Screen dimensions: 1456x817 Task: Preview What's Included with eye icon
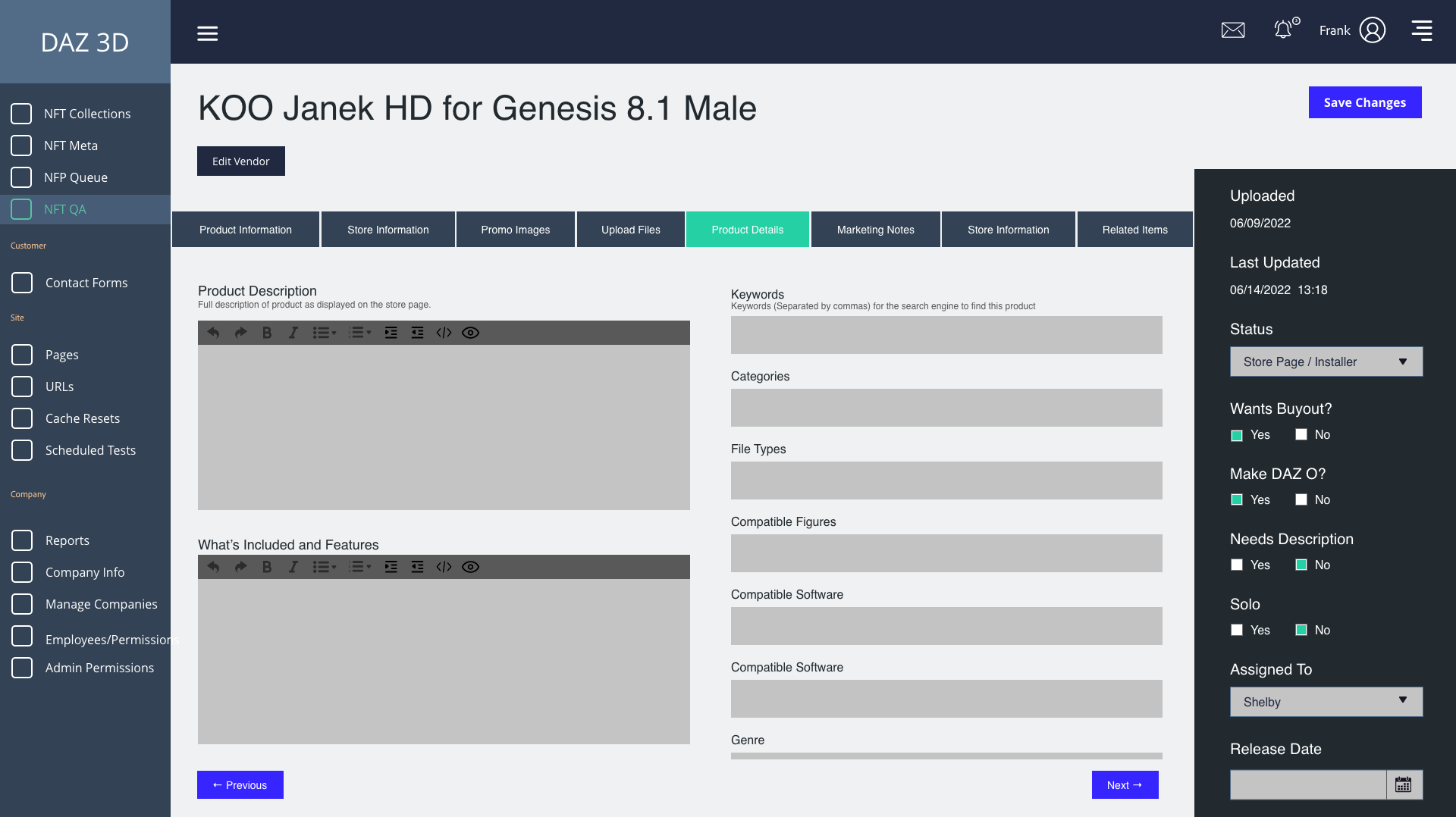(x=470, y=567)
